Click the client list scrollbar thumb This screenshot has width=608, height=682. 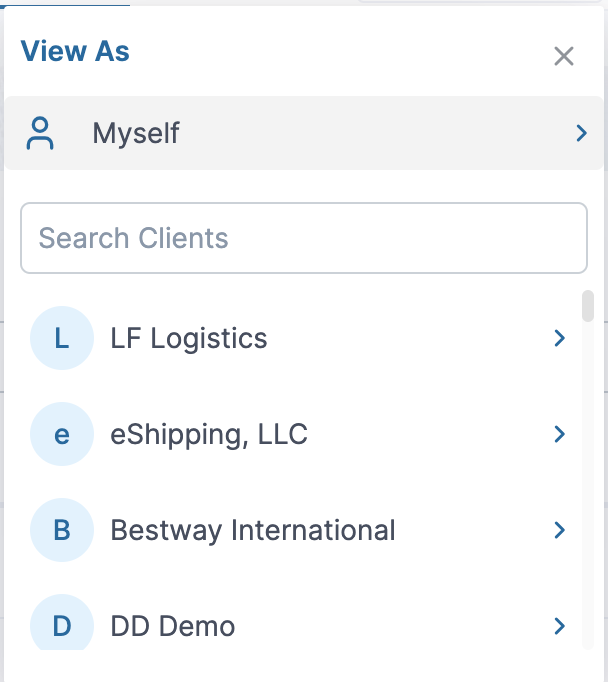pos(588,306)
